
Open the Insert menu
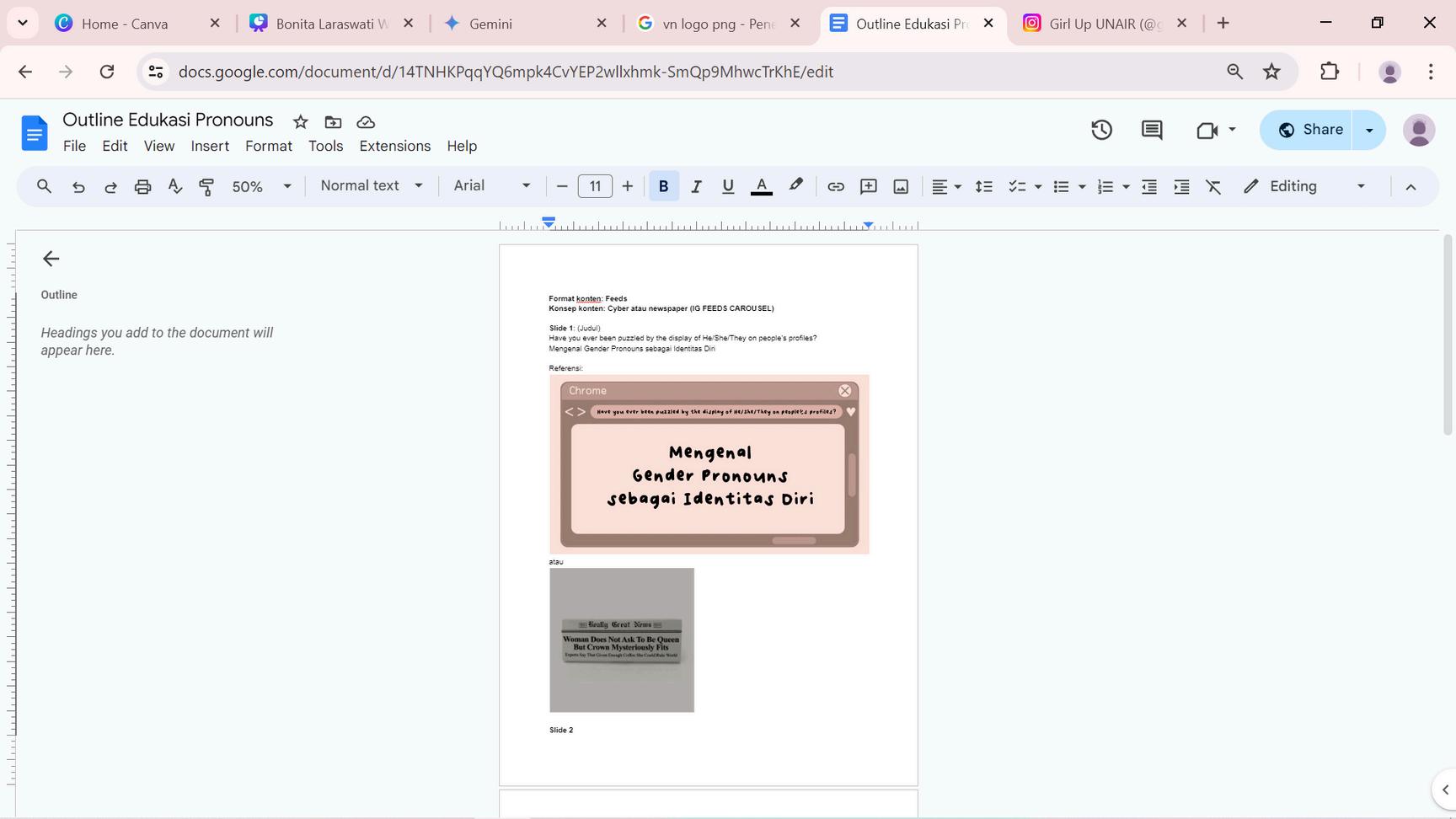210,146
